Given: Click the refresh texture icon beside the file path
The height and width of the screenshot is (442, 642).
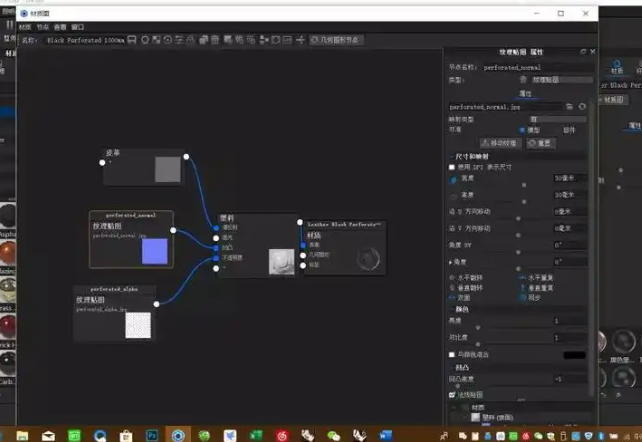Looking at the screenshot, I should (582, 105).
